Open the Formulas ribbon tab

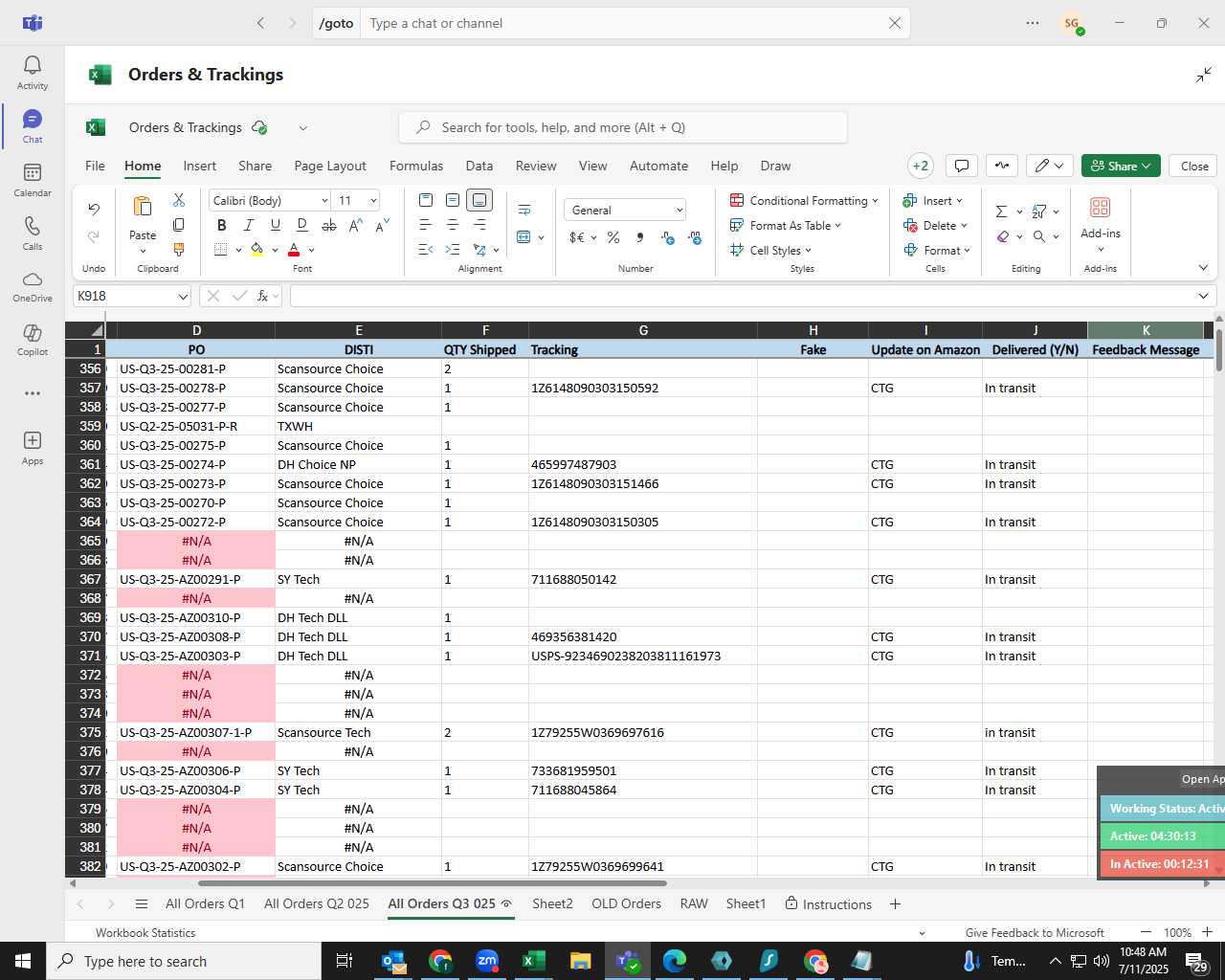tap(416, 166)
